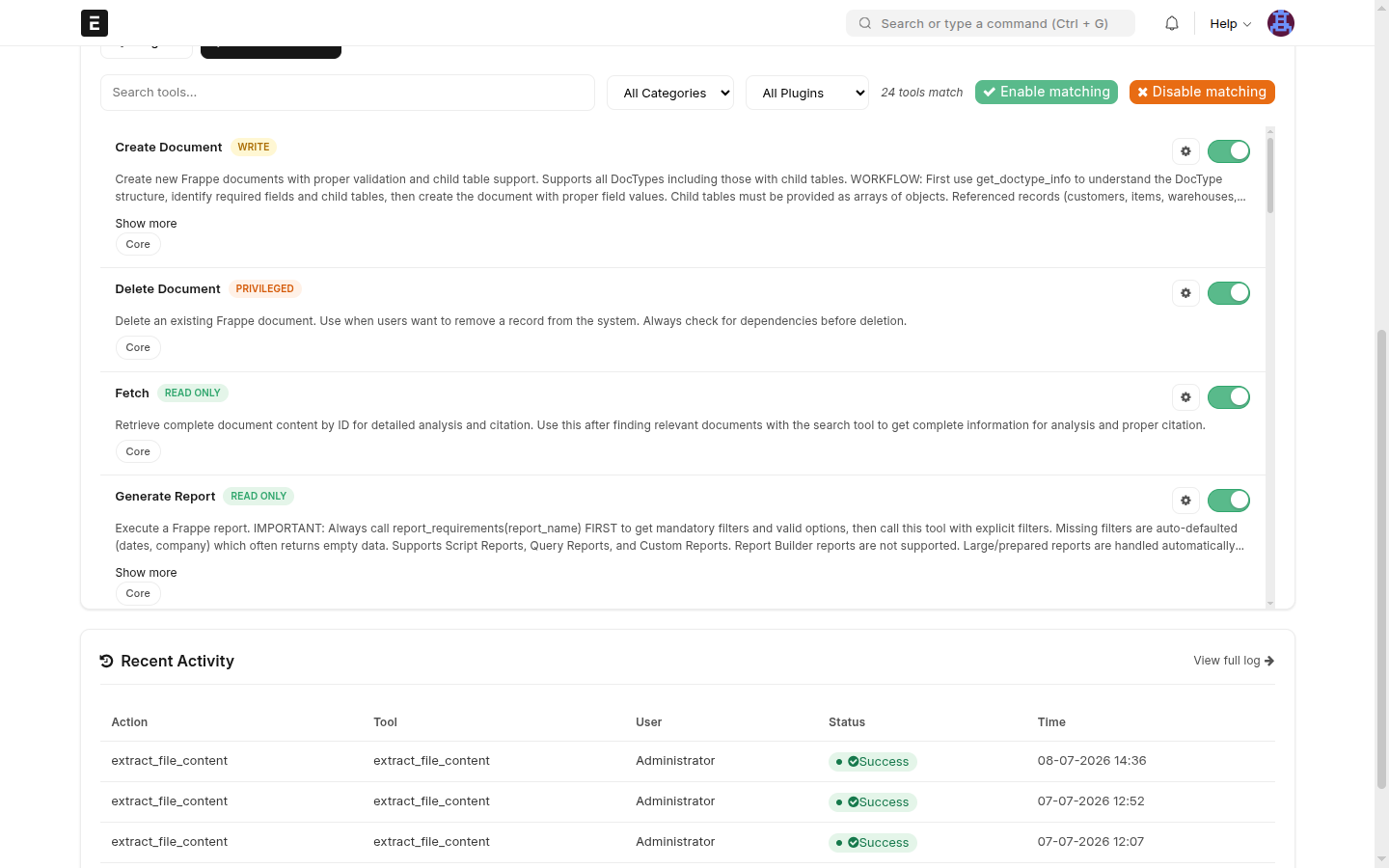Open settings gear for Delete Document tool
The width and height of the screenshot is (1389, 868).
tap(1185, 293)
